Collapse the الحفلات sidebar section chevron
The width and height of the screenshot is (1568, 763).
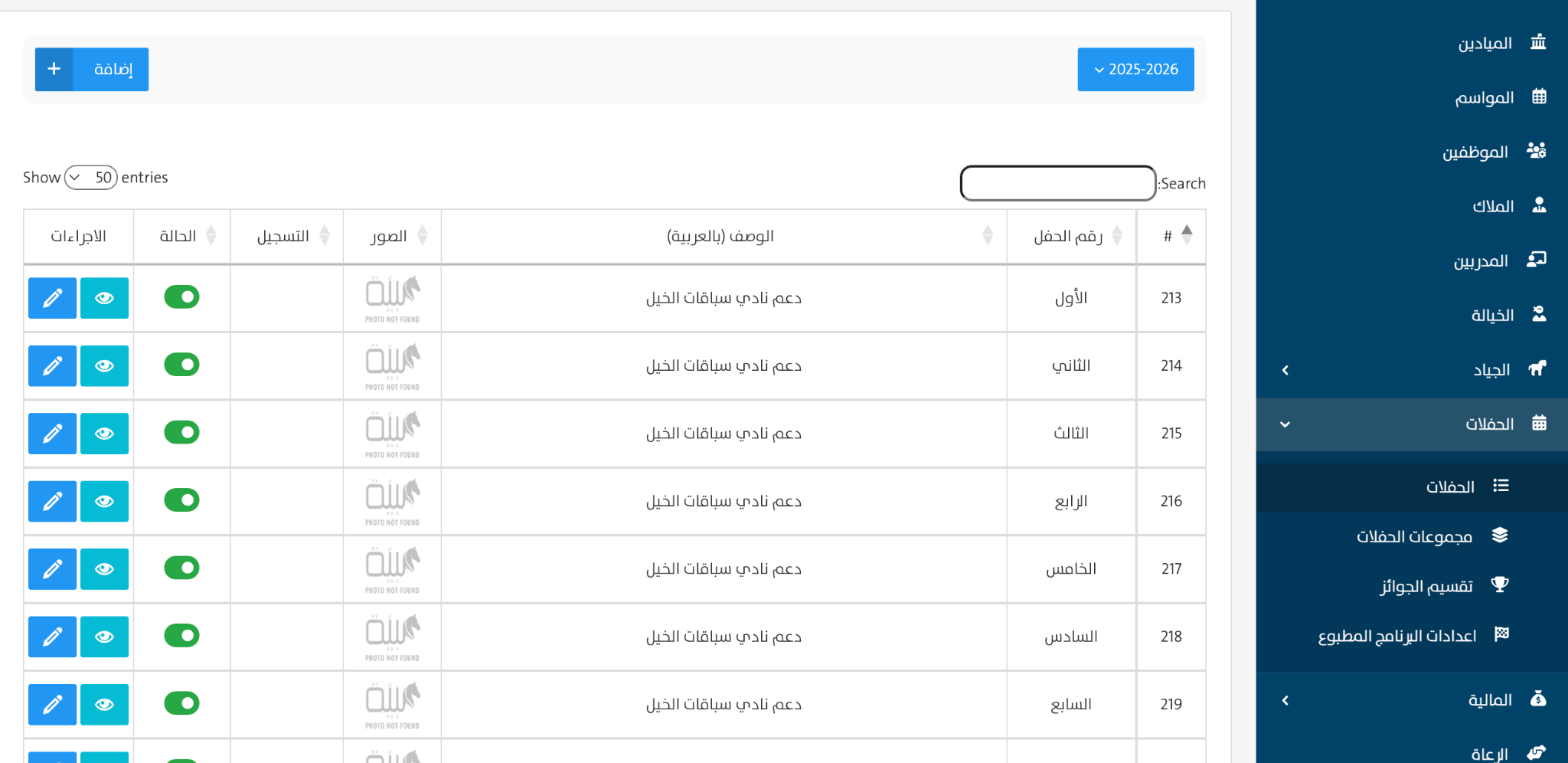(x=1285, y=424)
